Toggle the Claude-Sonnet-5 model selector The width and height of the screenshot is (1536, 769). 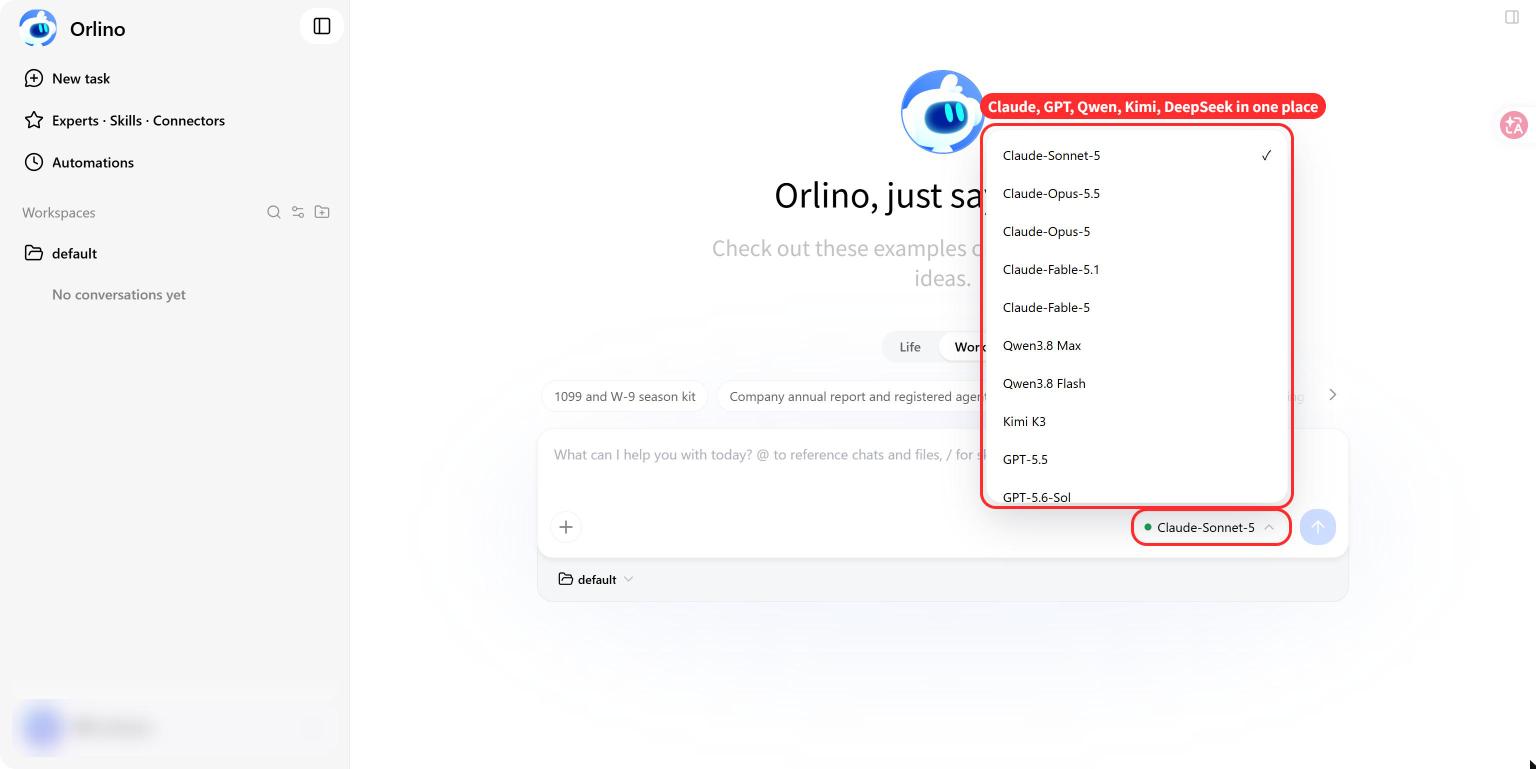coord(1211,527)
